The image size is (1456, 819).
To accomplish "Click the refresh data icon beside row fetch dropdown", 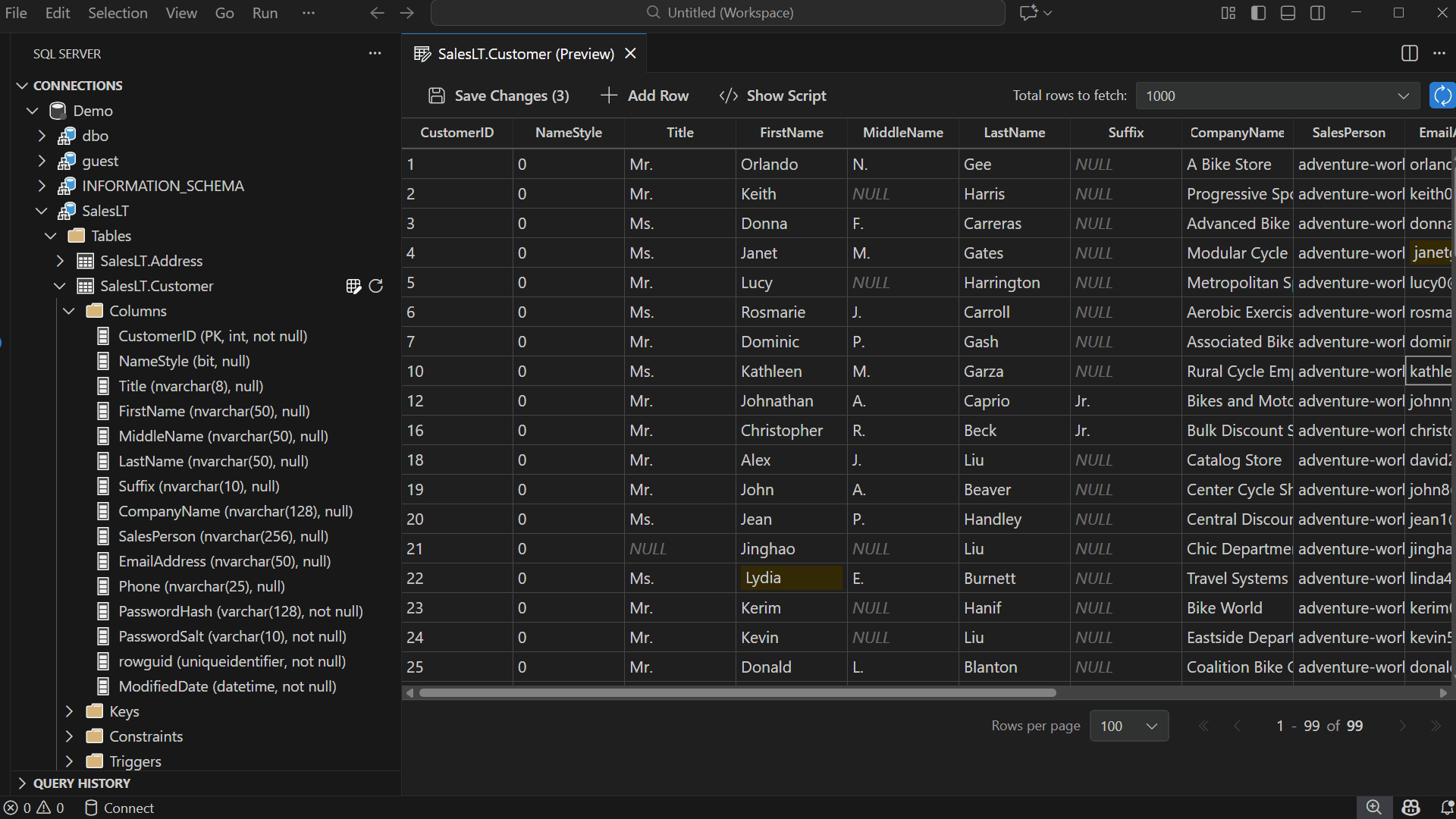I will [1442, 96].
